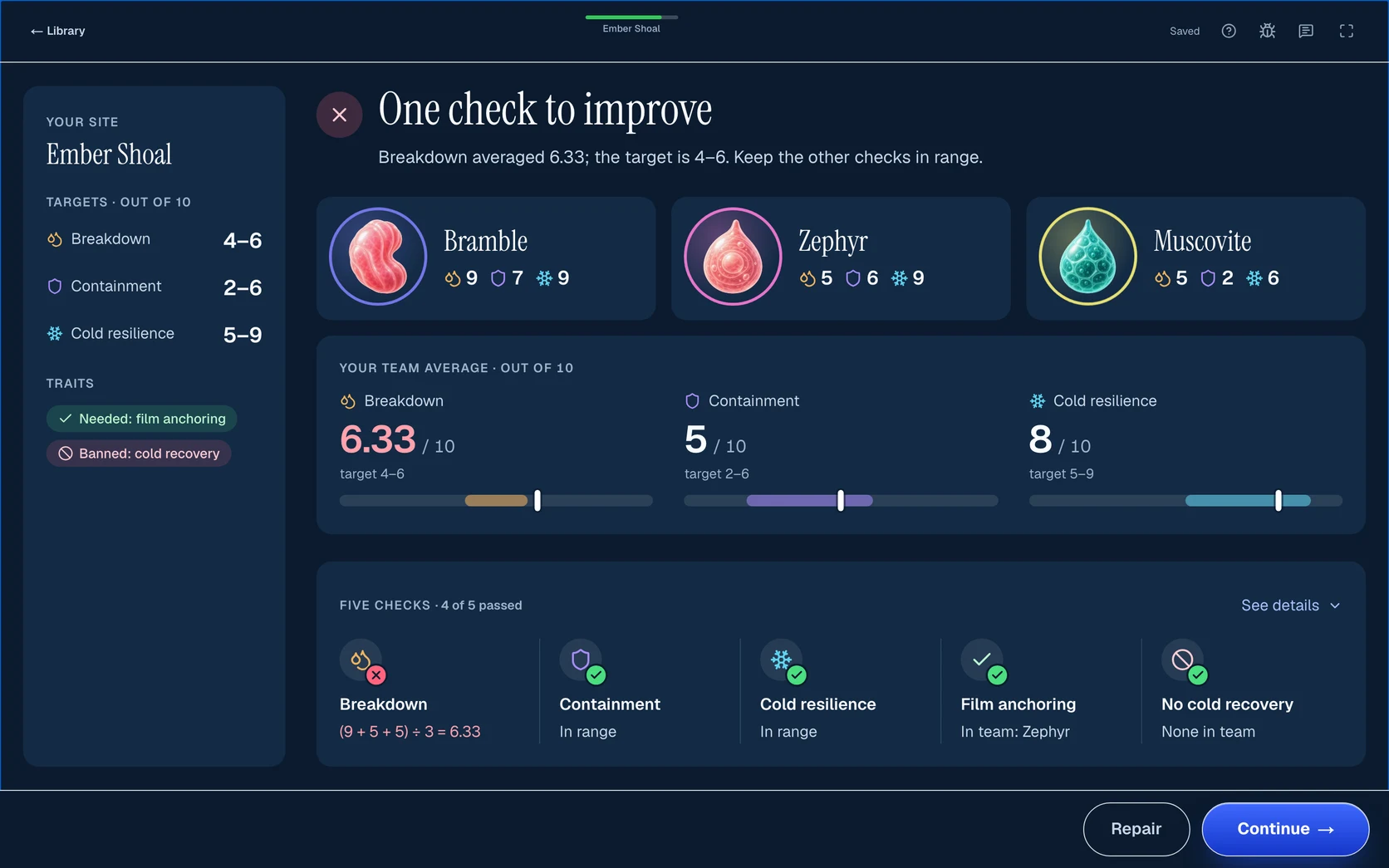The height and width of the screenshot is (868, 1389).
Task: Click Zephyr's containment shield stat icon
Action: 853,278
